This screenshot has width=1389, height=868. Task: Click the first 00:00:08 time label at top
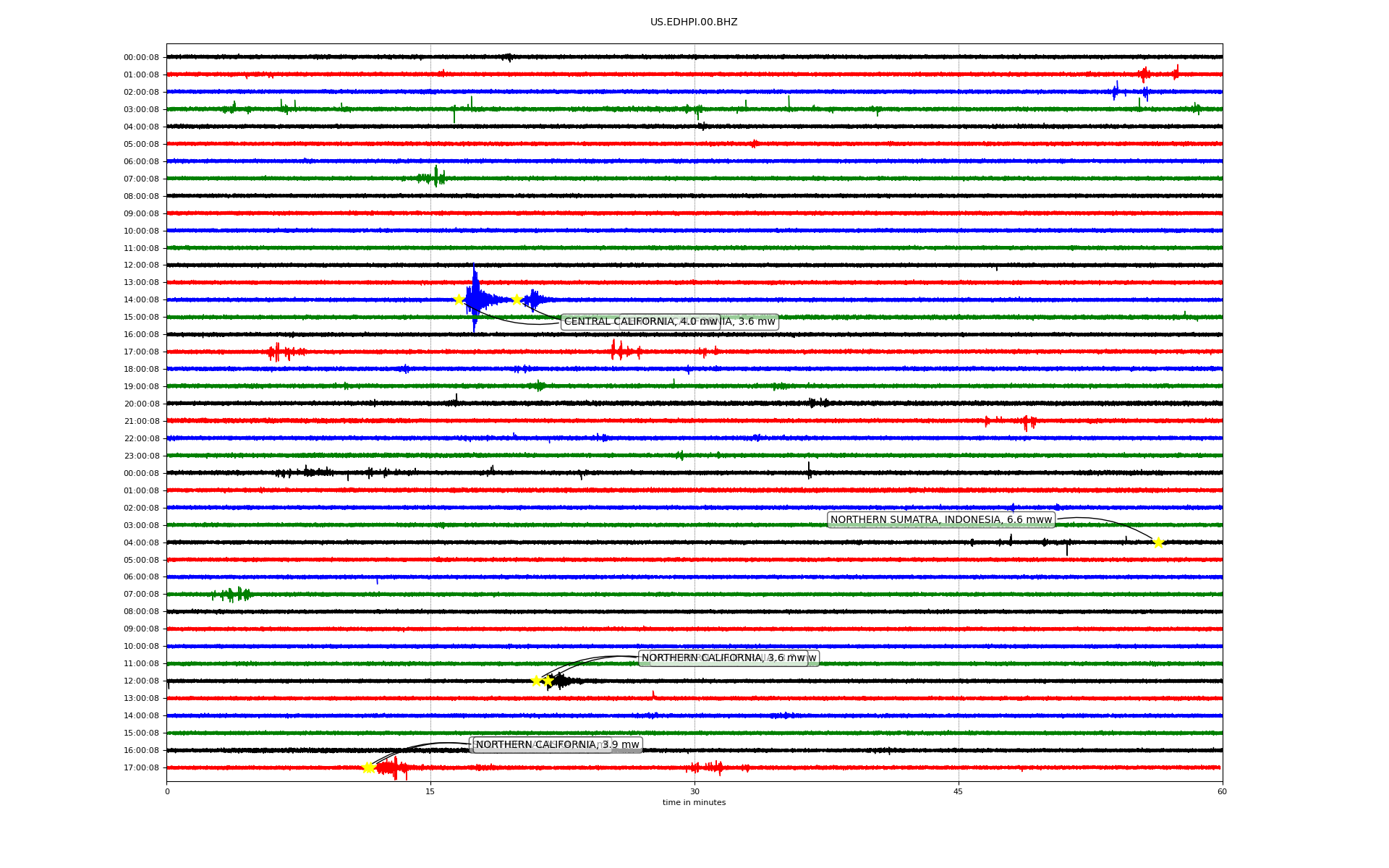point(141,57)
